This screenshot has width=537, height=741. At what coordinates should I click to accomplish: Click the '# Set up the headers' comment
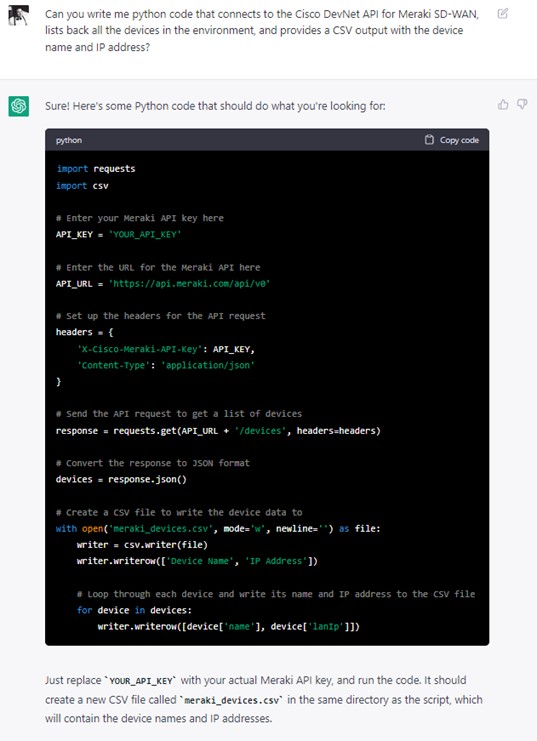tap(160, 316)
